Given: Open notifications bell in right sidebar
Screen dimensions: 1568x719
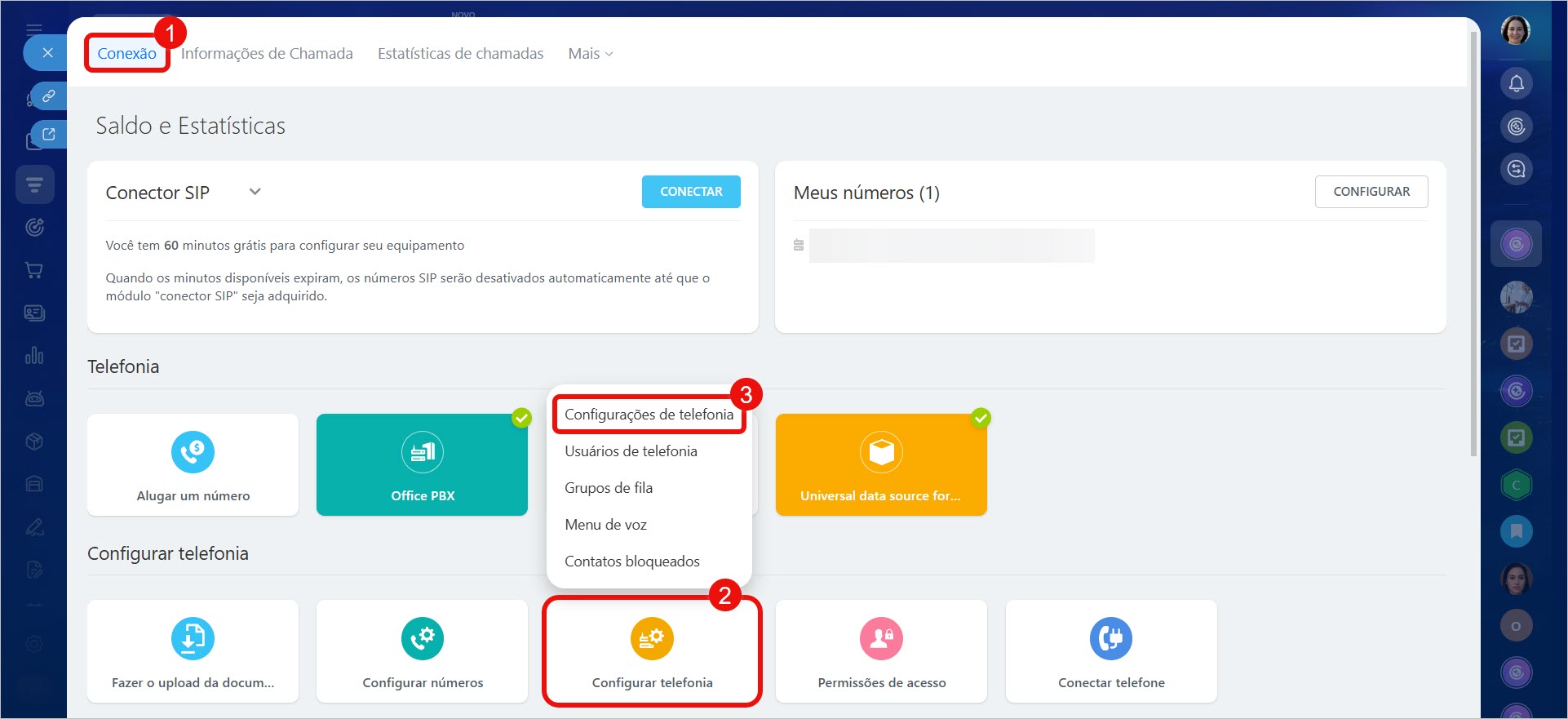Looking at the screenshot, I should [1516, 83].
